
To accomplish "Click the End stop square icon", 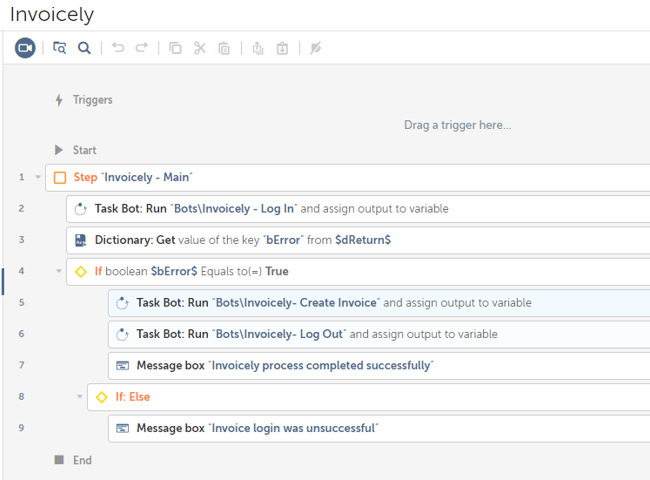I will [59, 459].
